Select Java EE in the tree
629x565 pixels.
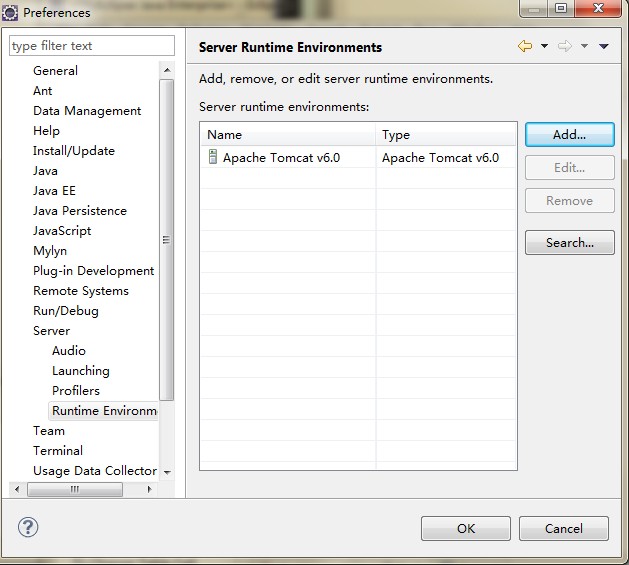[x=55, y=191]
